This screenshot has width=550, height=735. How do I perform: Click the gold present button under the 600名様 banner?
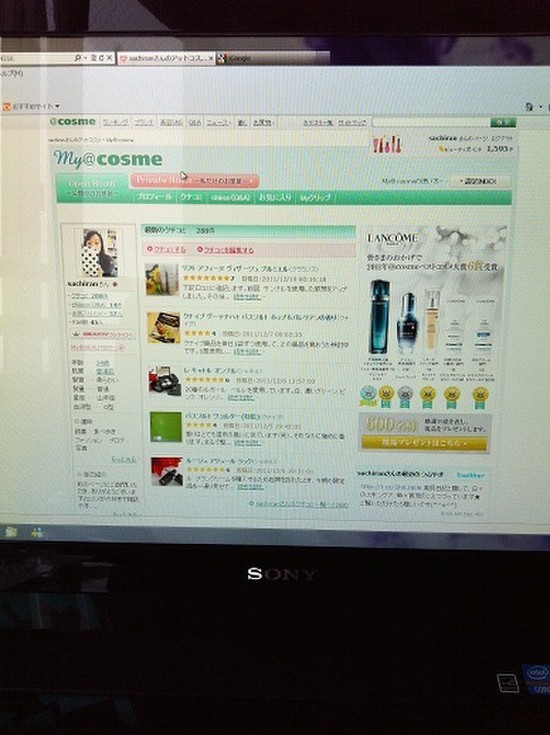424,442
